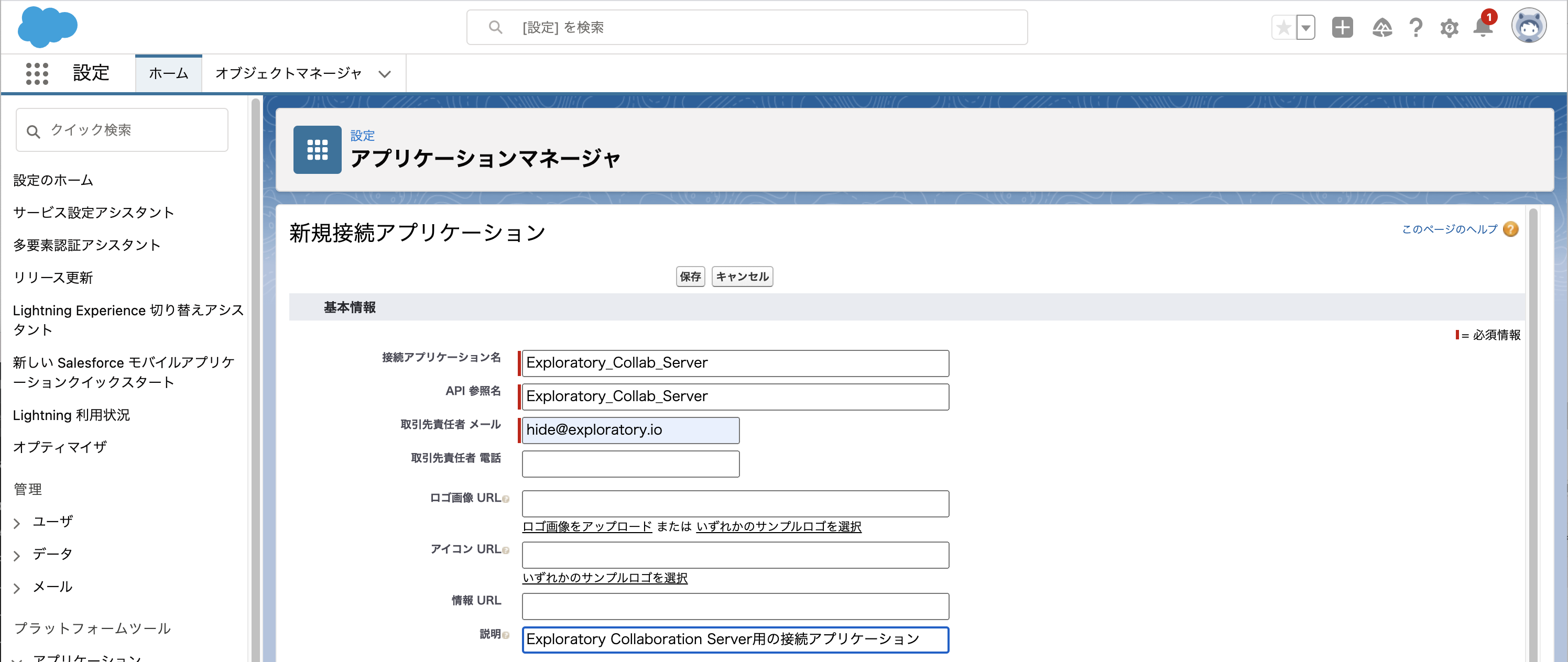Edit the 説明 description field
The image size is (1568, 662).
735,640
